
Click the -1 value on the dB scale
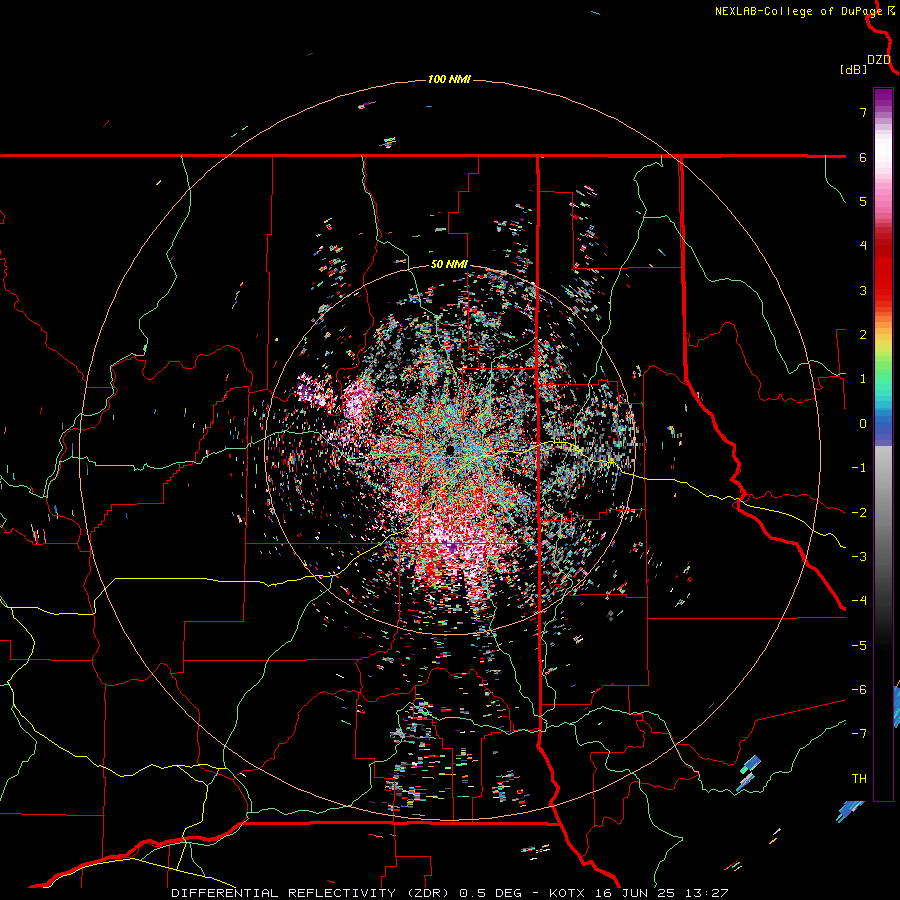(x=859, y=468)
